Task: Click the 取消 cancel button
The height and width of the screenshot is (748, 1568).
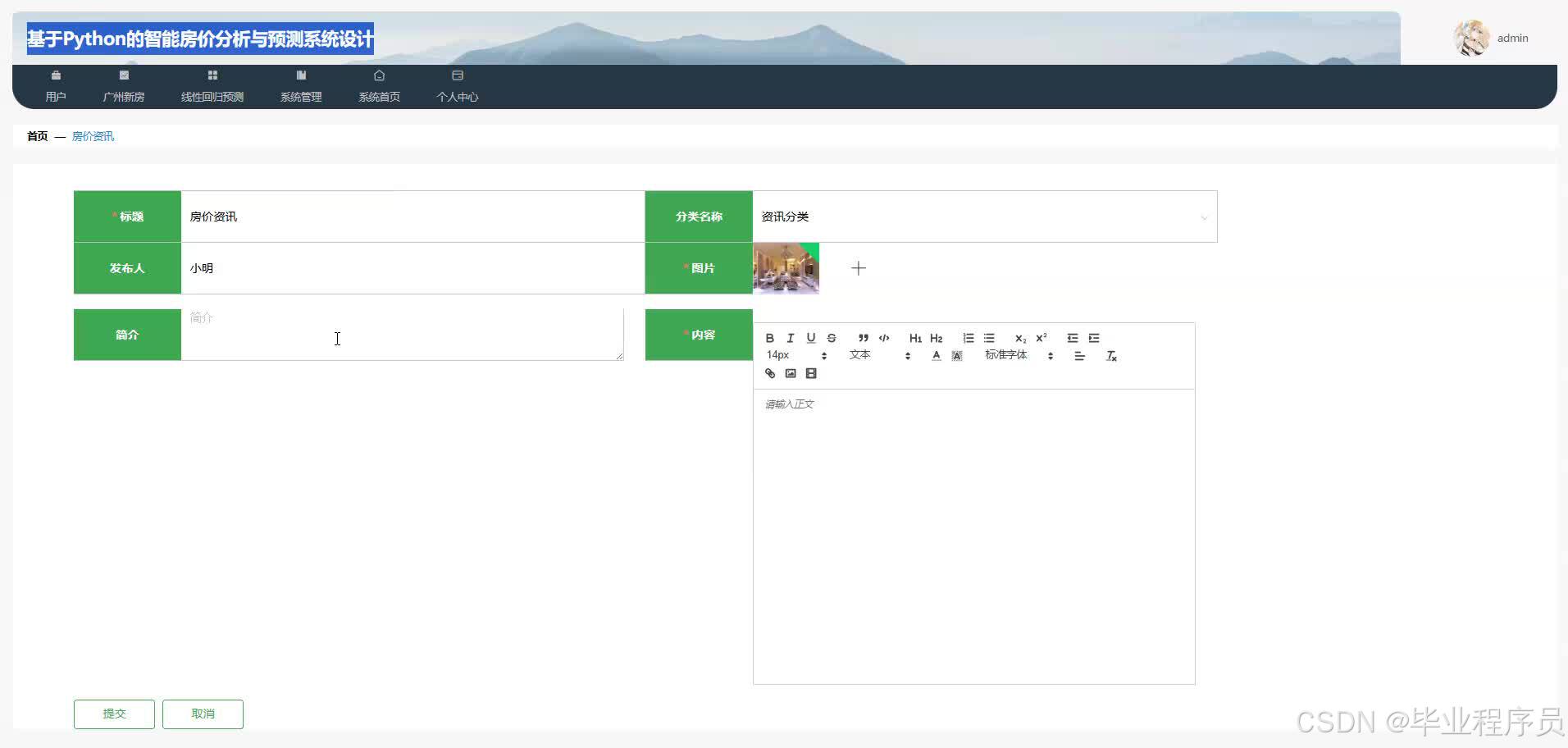Action: pos(203,714)
